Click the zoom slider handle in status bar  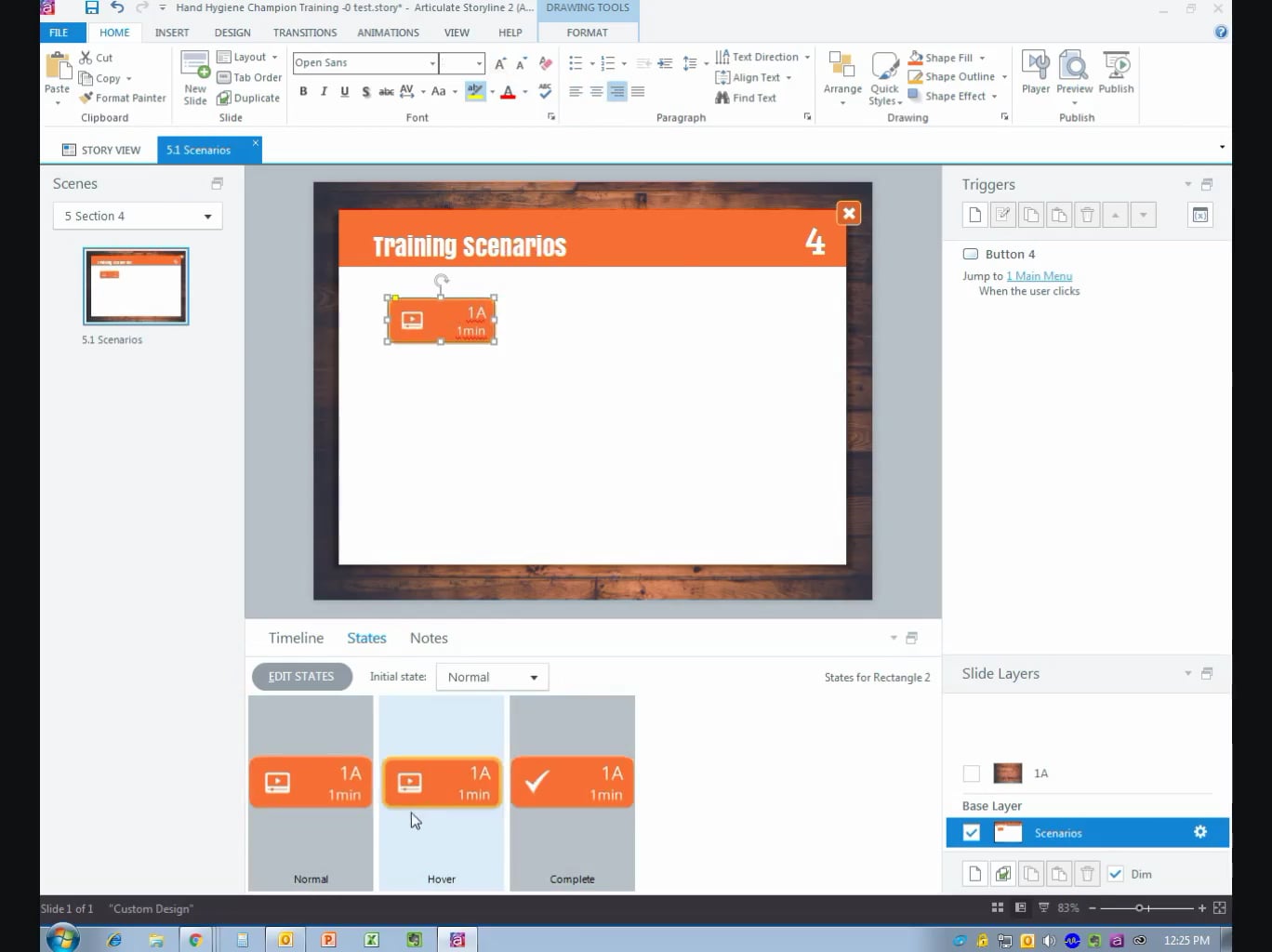click(1139, 908)
